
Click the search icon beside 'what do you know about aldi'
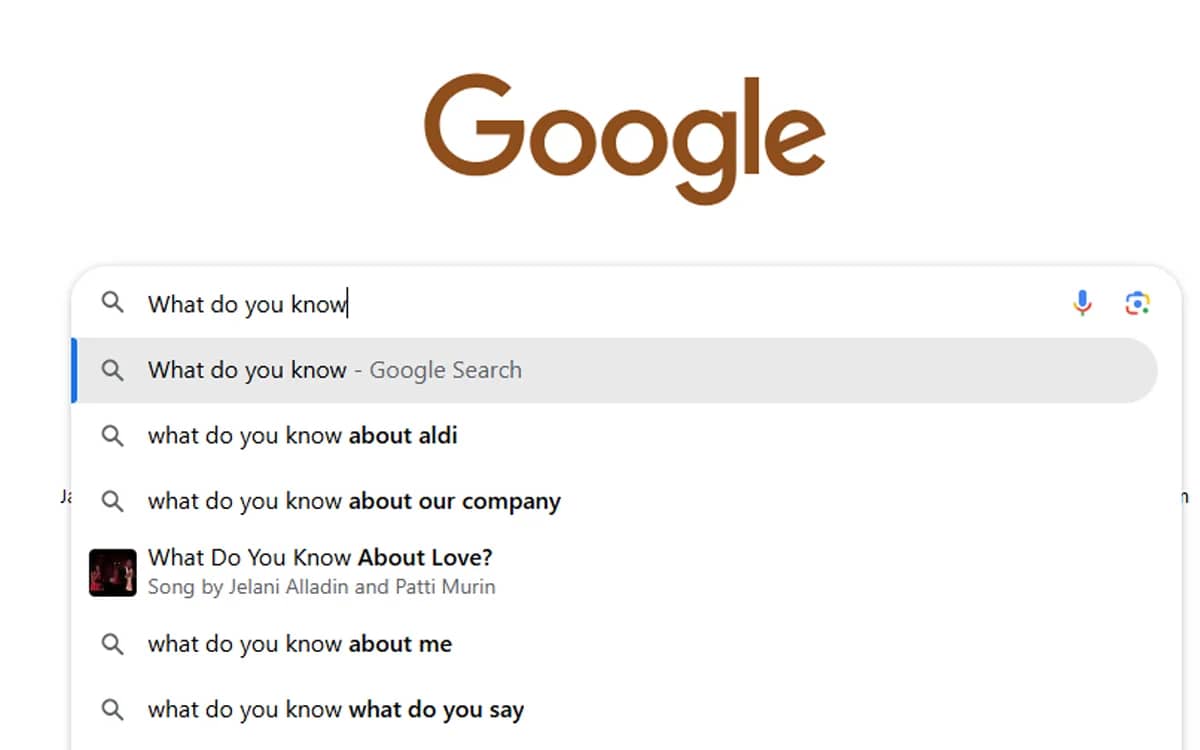click(x=112, y=436)
